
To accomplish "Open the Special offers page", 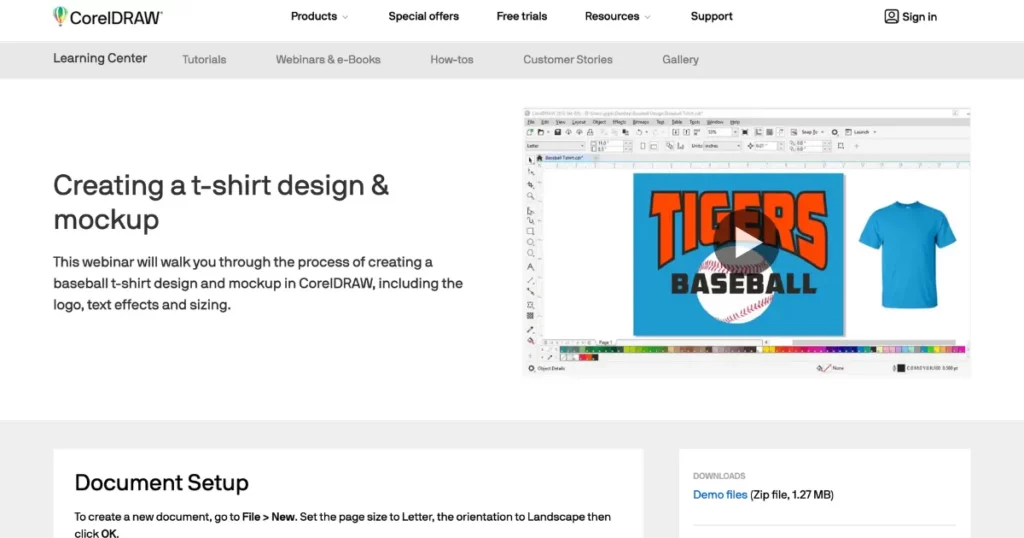I will pyautogui.click(x=424, y=16).
